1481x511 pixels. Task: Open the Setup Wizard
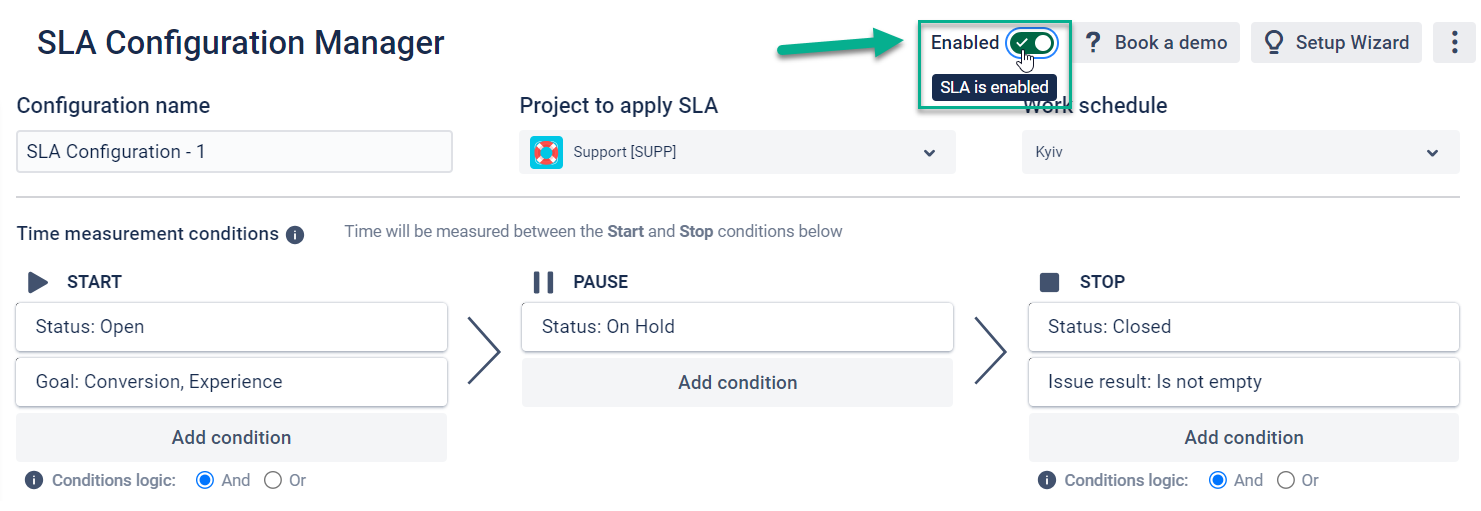[1336, 43]
